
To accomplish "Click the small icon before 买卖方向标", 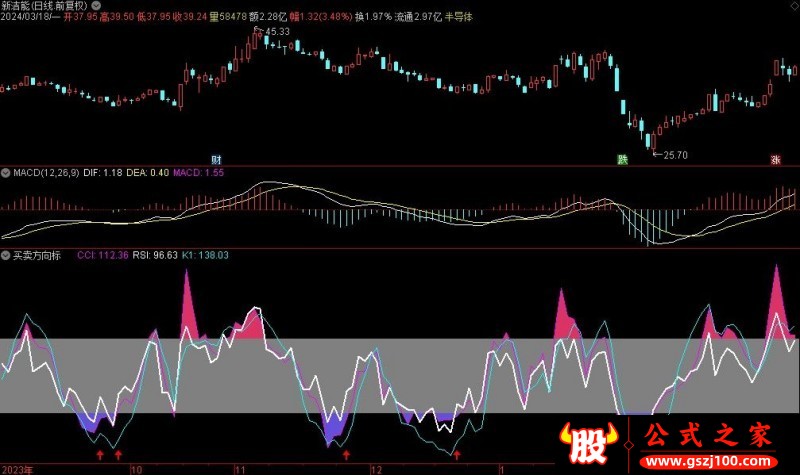I will coord(6,255).
